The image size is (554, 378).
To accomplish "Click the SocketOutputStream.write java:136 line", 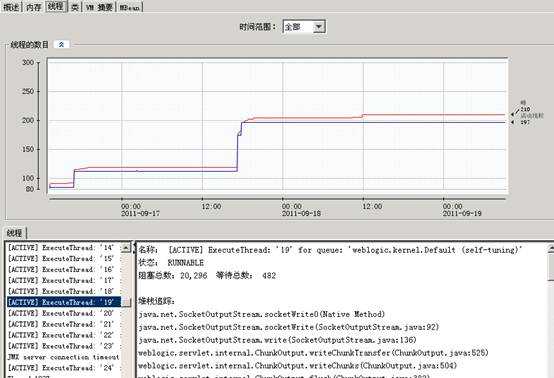I will 277,340.
